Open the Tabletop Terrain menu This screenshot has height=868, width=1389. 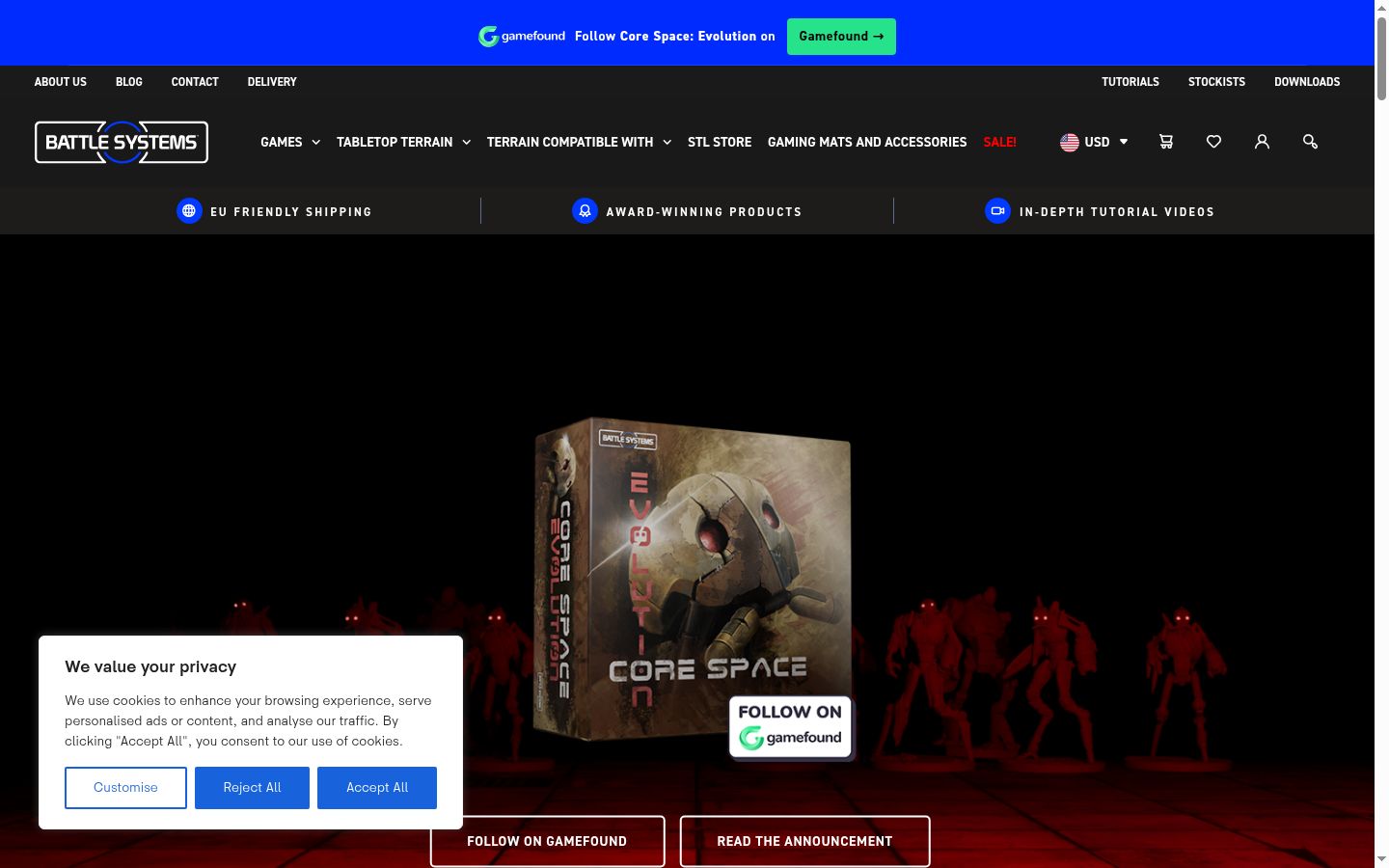click(x=395, y=142)
